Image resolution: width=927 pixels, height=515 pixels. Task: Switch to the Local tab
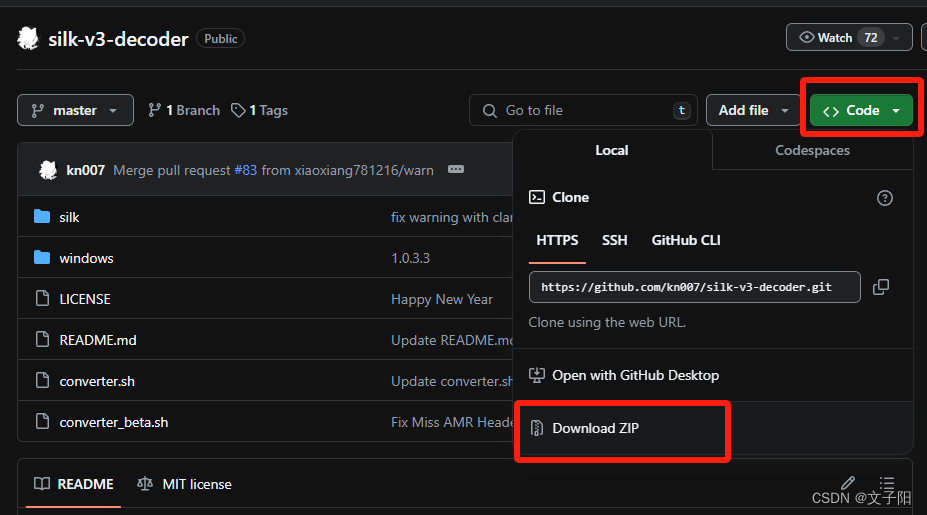tap(612, 150)
